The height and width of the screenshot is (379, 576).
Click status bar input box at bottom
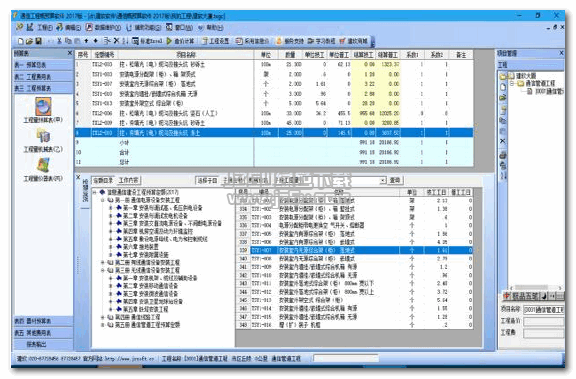(346, 358)
